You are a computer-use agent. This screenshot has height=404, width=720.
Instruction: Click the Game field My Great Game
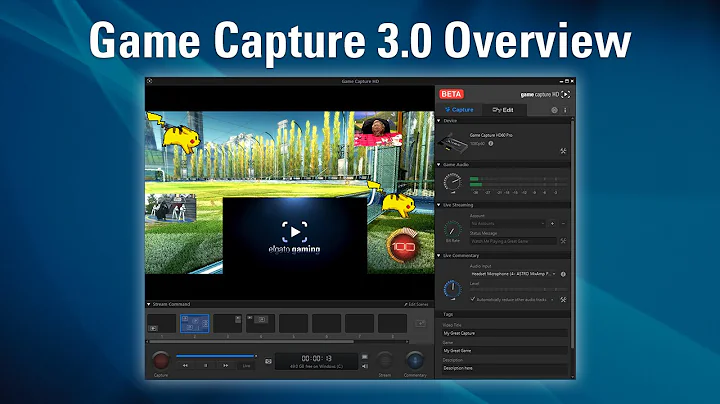coord(505,351)
